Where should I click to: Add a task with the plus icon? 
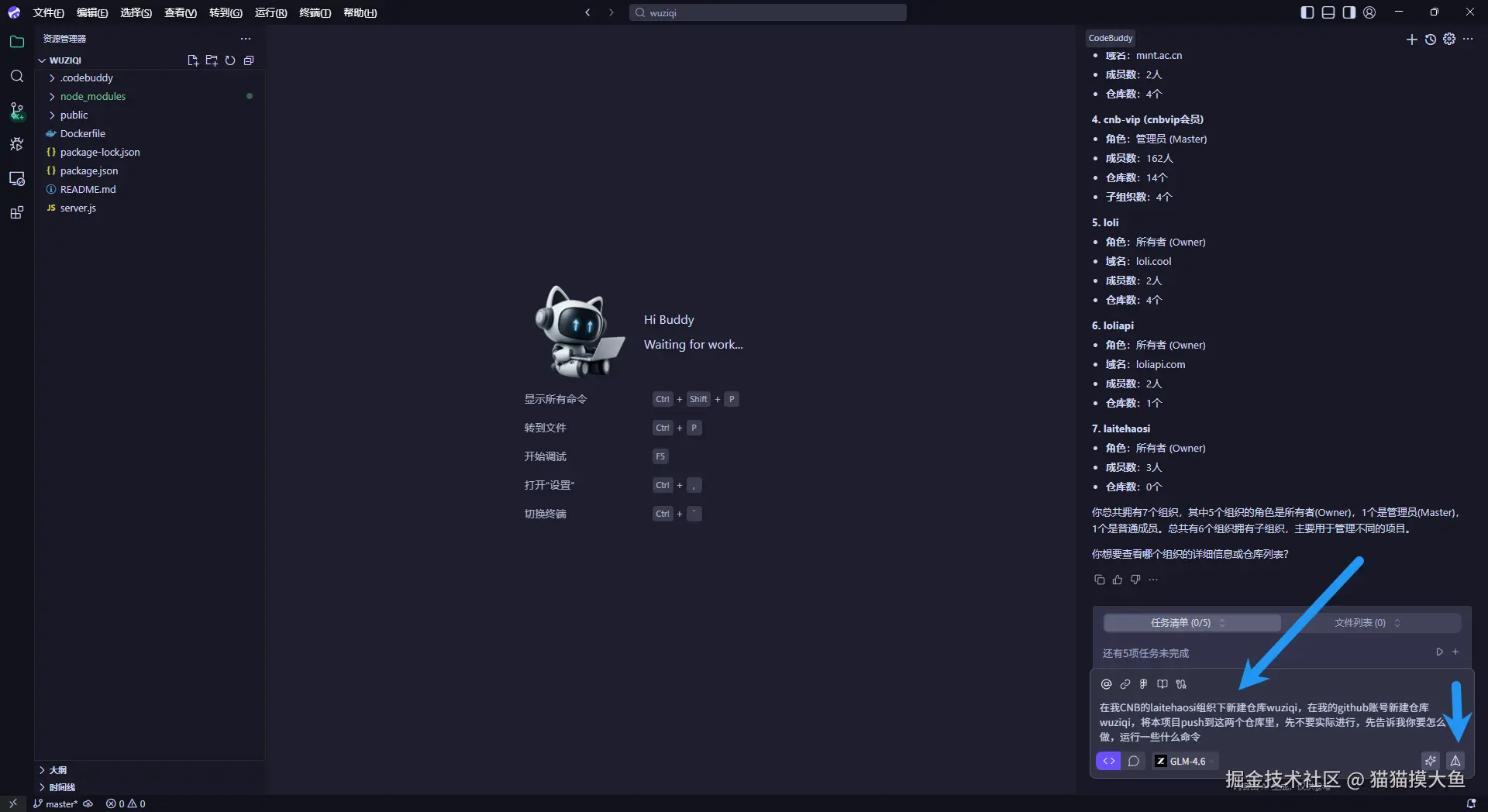pyautogui.click(x=1455, y=652)
